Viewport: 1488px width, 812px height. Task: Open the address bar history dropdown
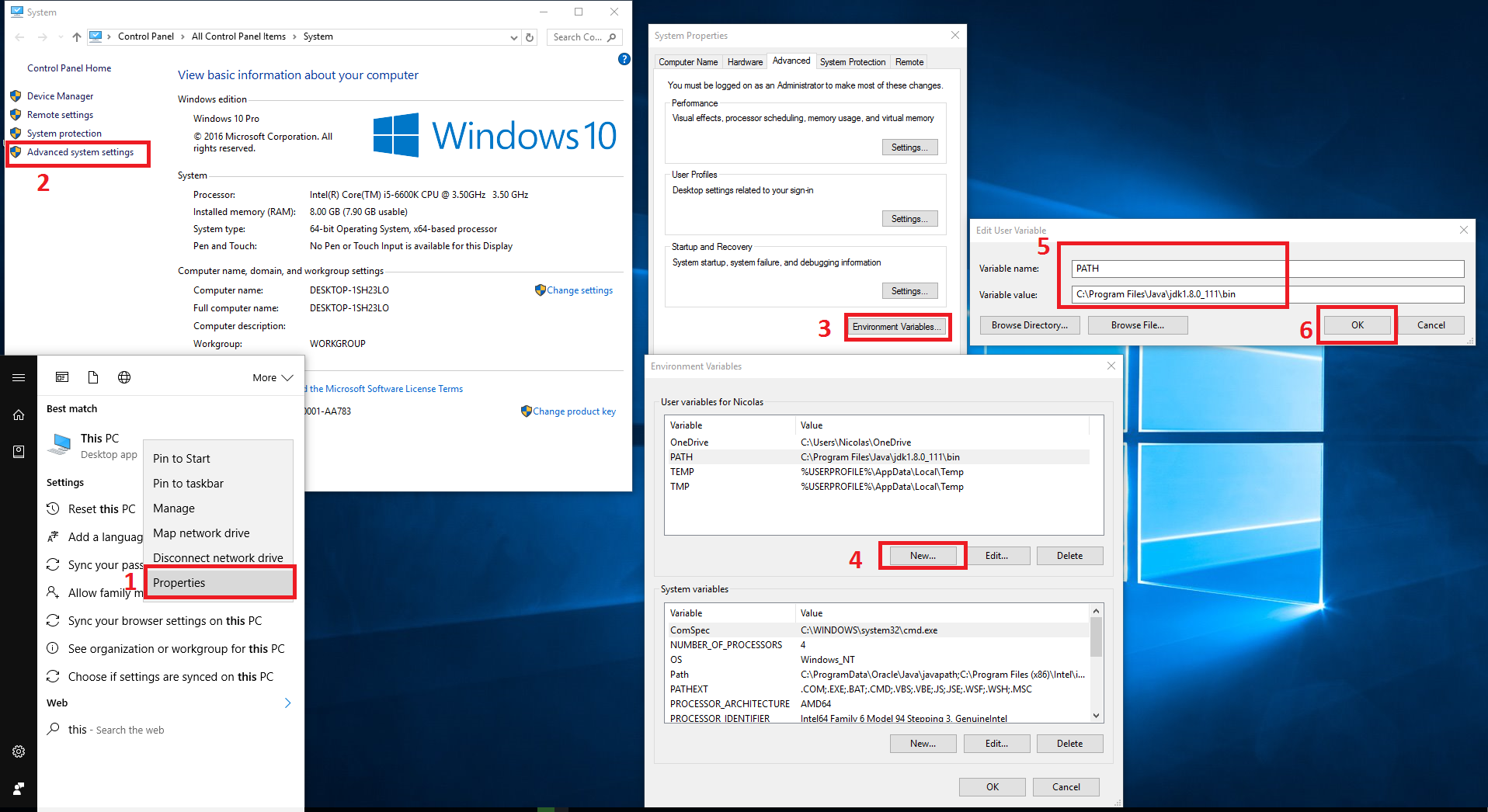pos(513,37)
